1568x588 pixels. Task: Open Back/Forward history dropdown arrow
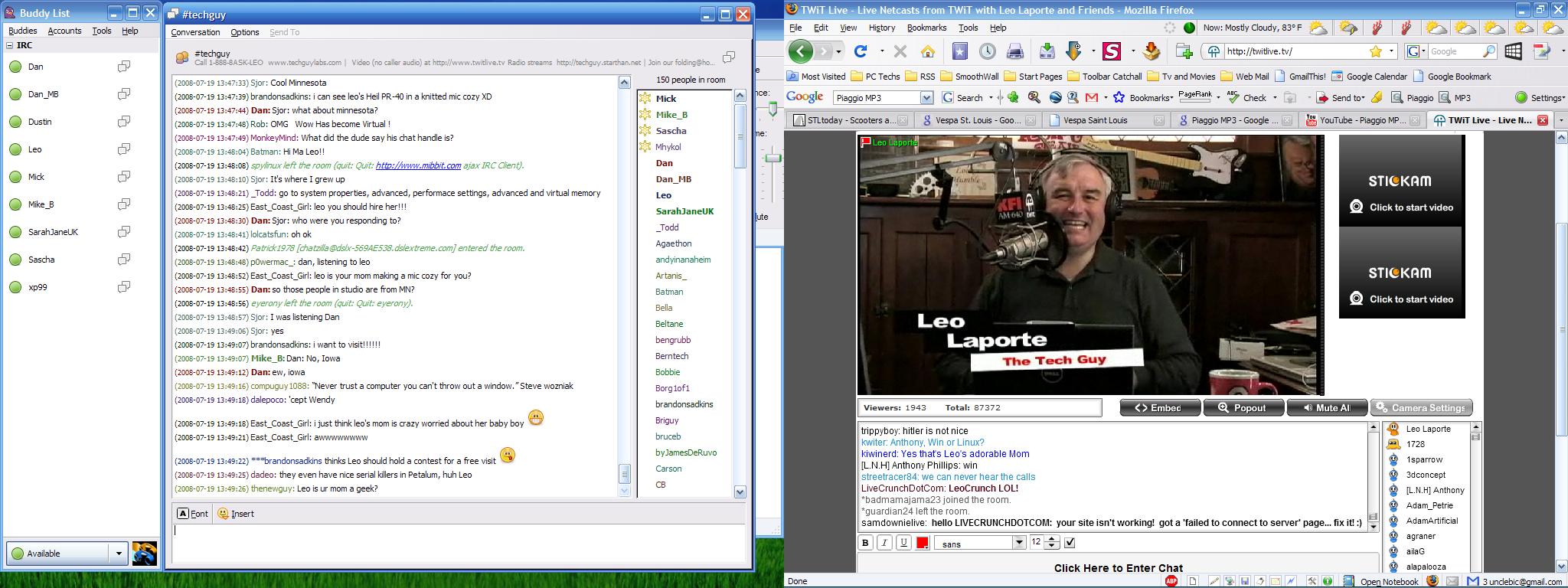pos(838,51)
